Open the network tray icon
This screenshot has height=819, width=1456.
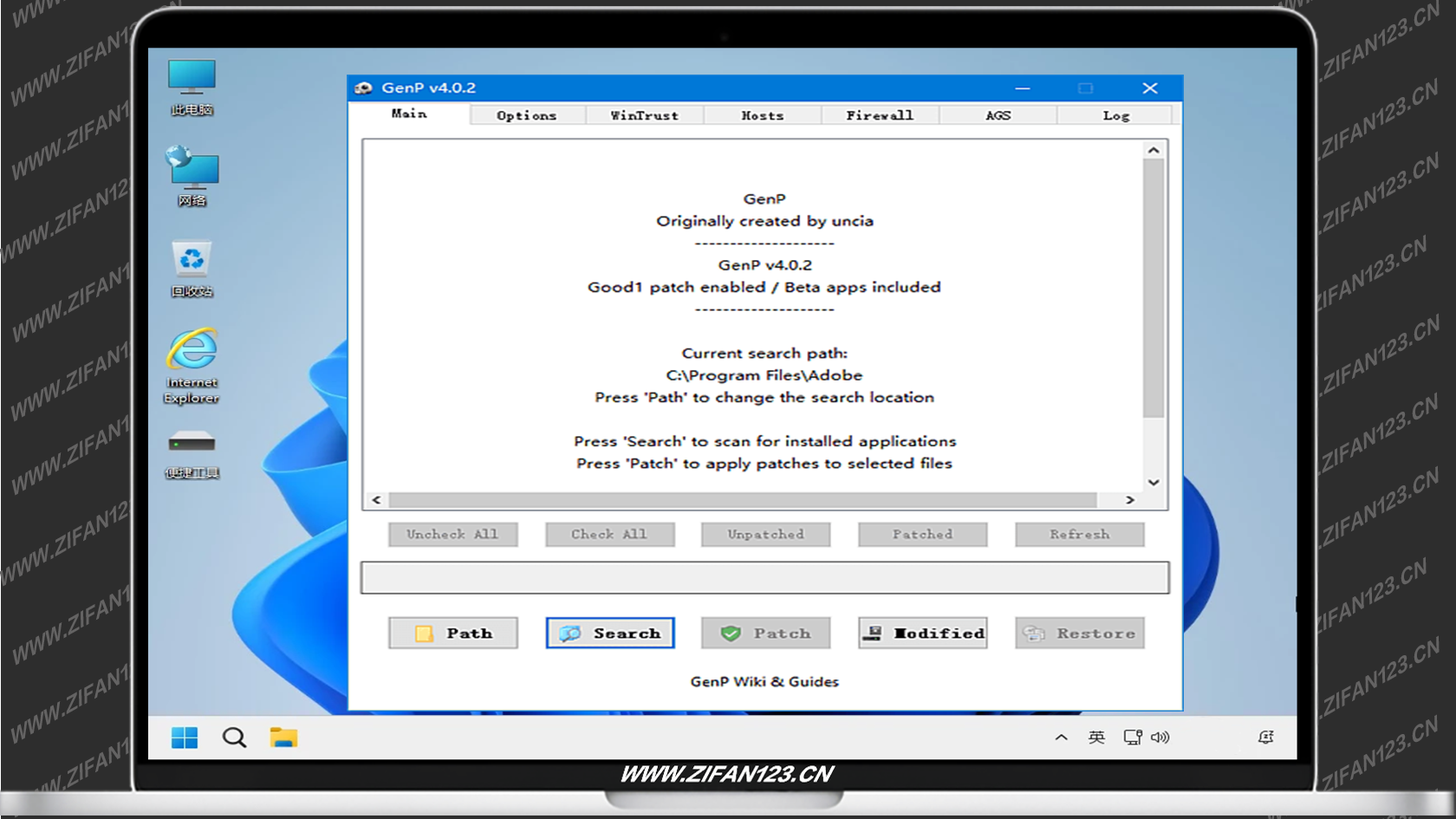point(1133,738)
